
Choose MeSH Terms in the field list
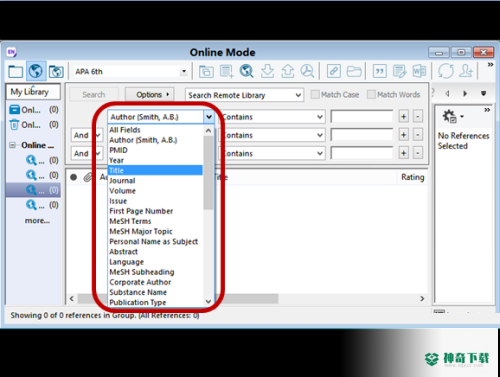coord(130,221)
